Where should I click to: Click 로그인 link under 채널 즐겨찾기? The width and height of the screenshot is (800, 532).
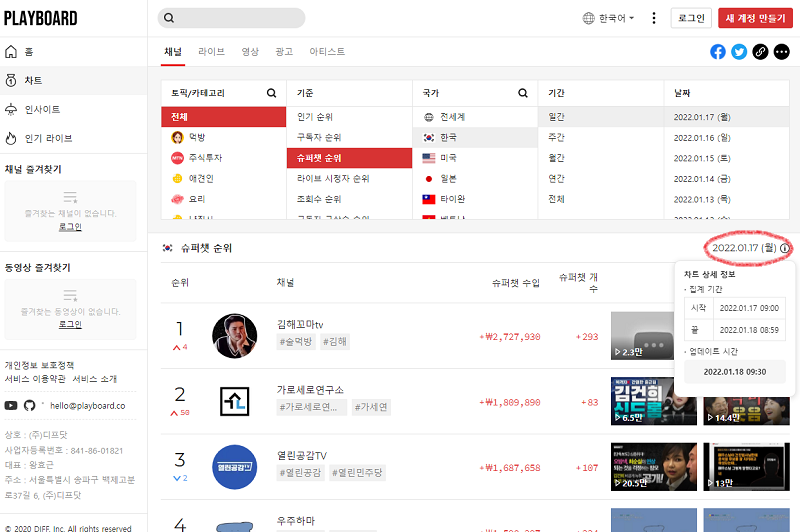70,226
